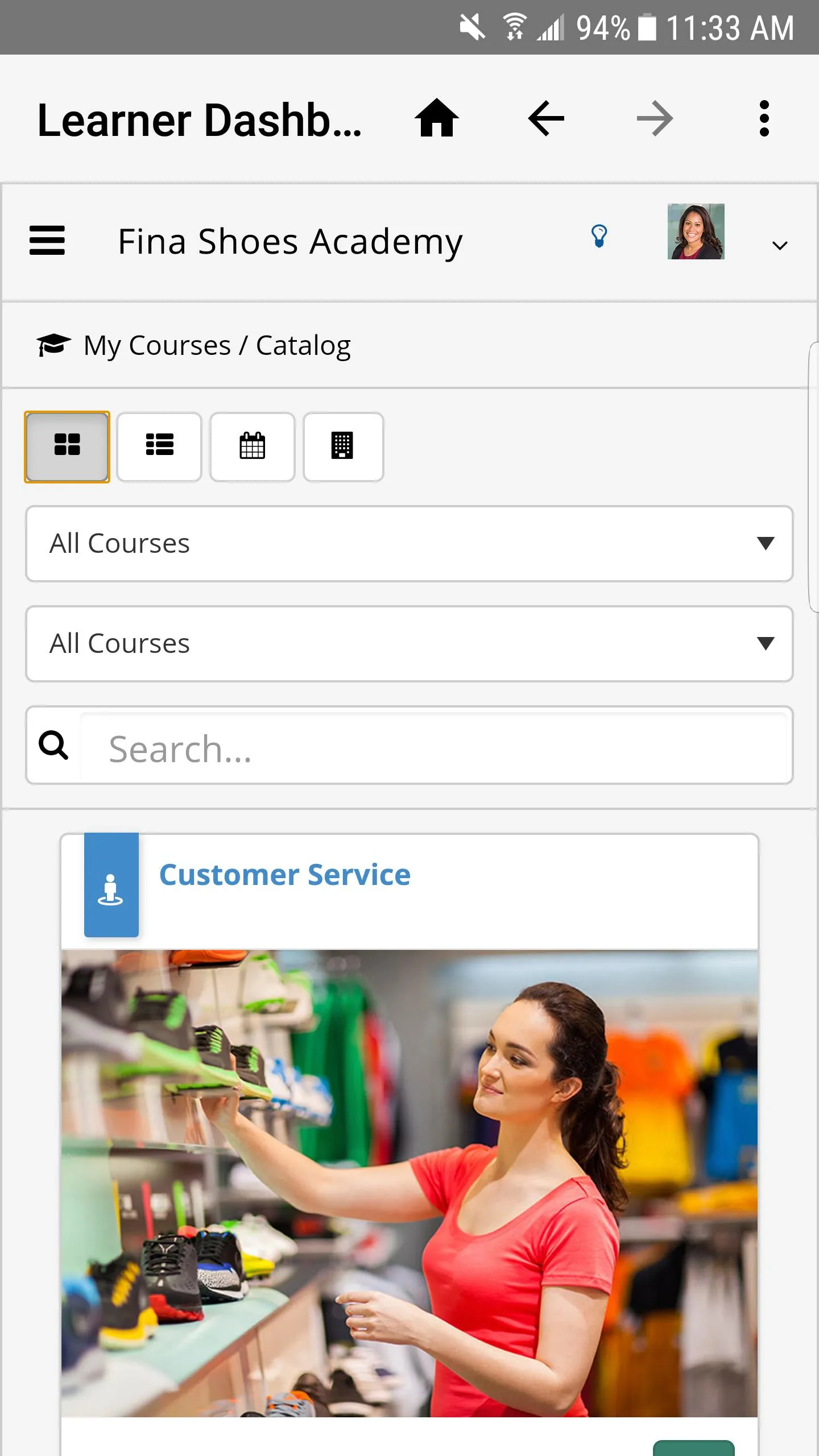Tap the Wi-Fi status icon
The width and height of the screenshot is (819, 1456).
(x=515, y=27)
